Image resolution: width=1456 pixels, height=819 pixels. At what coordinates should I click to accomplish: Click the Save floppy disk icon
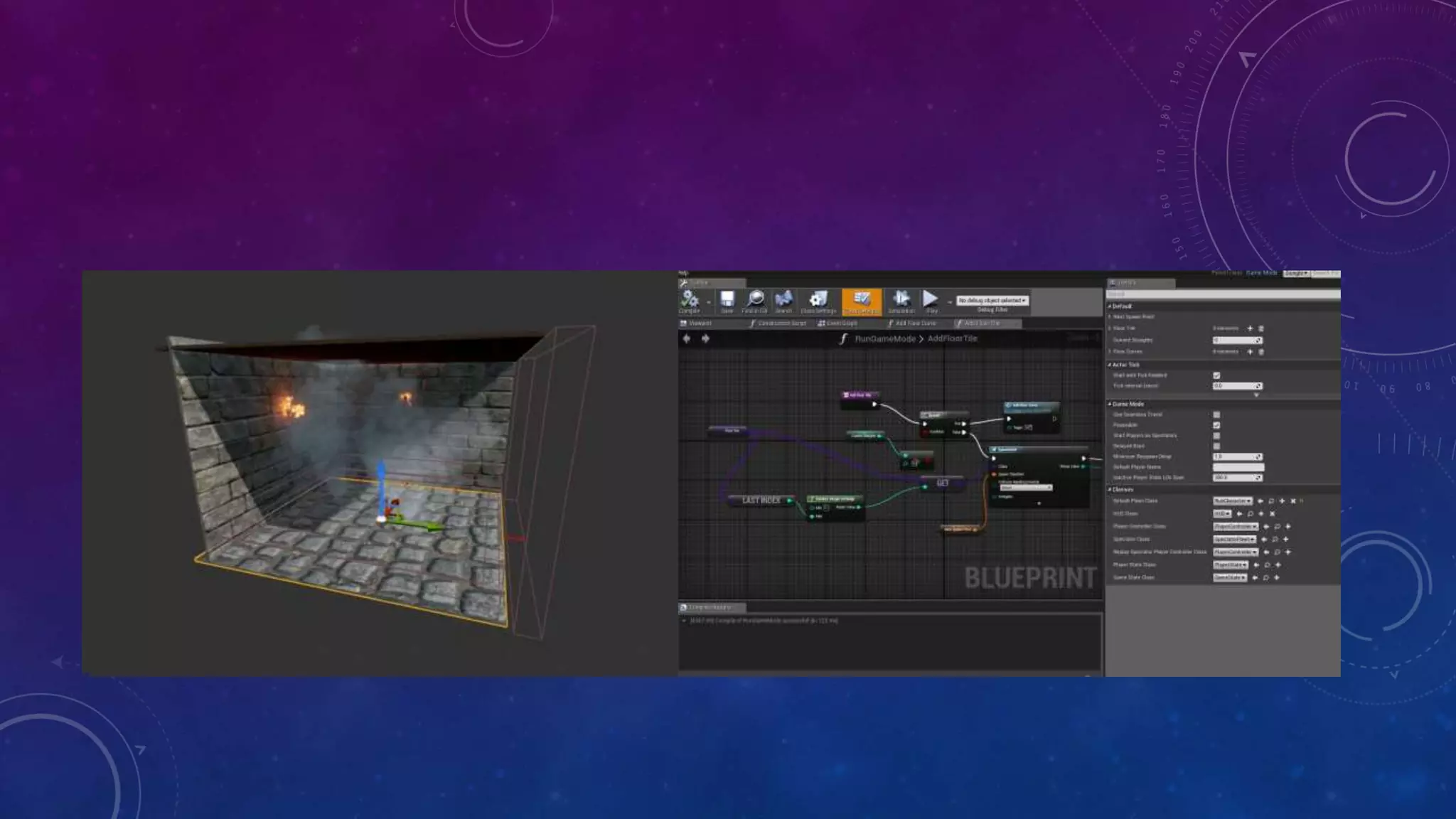coord(727,300)
